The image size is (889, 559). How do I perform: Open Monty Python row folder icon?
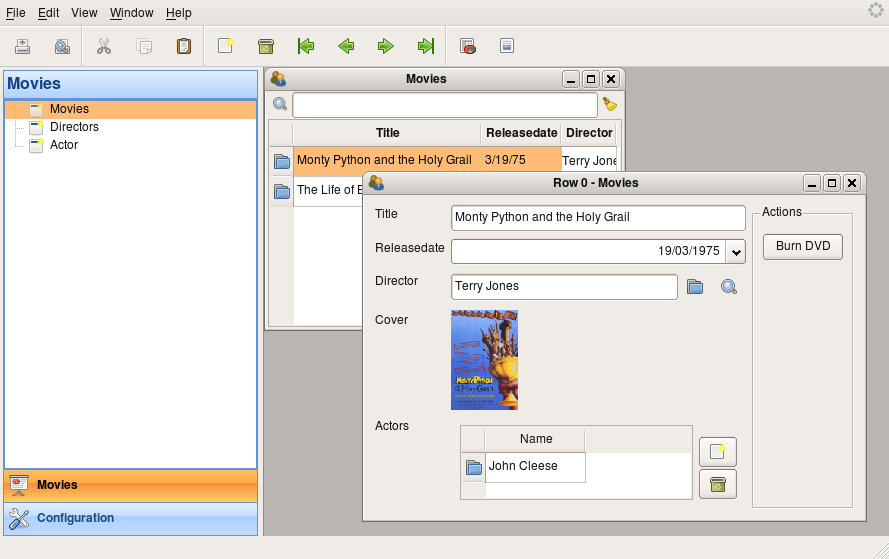[x=282, y=162]
